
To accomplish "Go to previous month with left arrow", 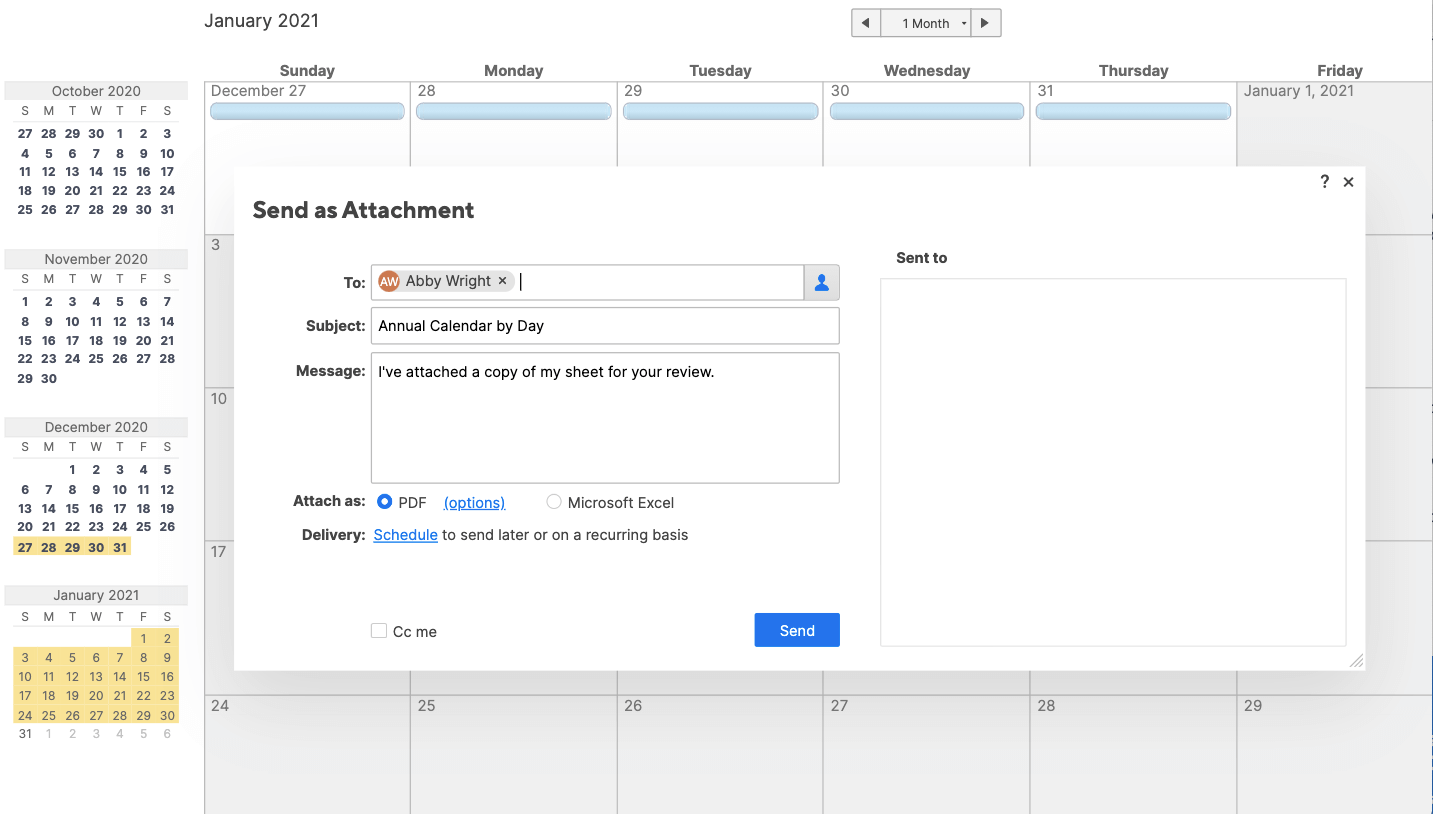I will coord(866,23).
